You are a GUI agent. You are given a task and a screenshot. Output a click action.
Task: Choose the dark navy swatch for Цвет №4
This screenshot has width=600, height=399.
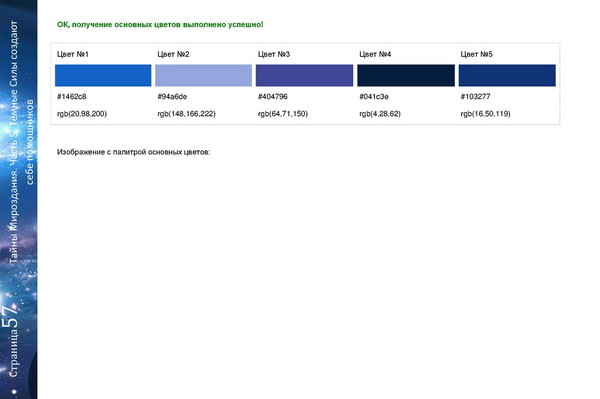point(406,75)
